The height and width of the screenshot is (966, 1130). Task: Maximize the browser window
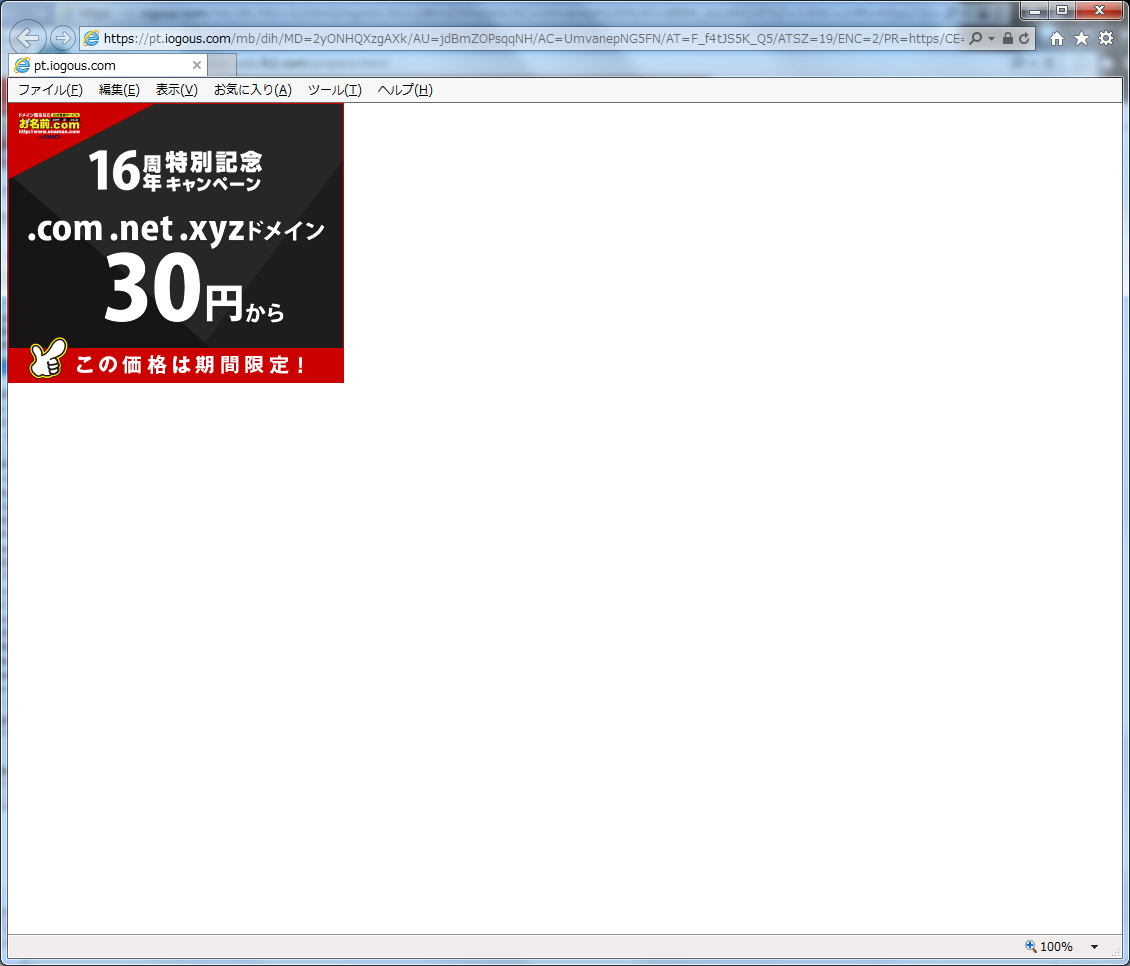[1062, 11]
